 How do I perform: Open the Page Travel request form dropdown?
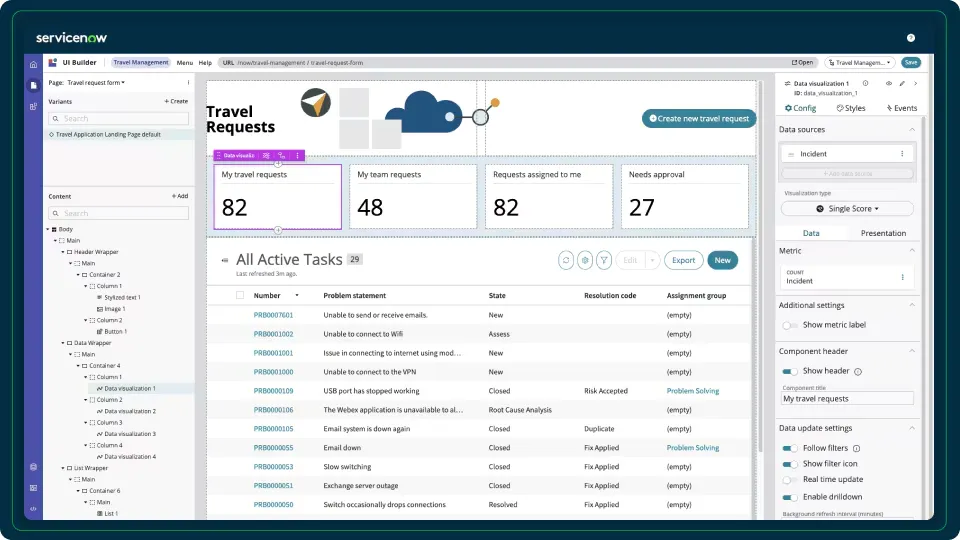point(95,83)
